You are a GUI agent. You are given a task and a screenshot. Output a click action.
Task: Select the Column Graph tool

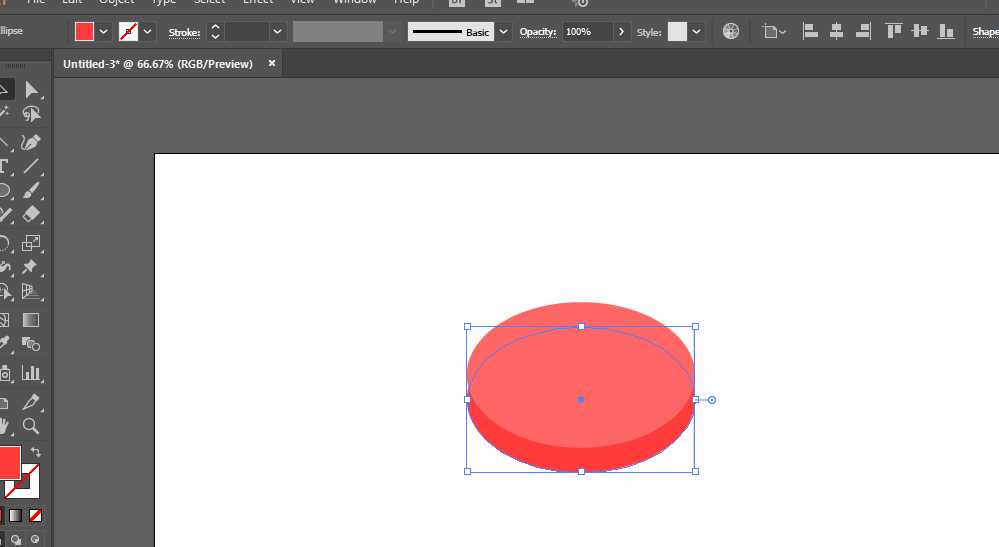pos(31,373)
